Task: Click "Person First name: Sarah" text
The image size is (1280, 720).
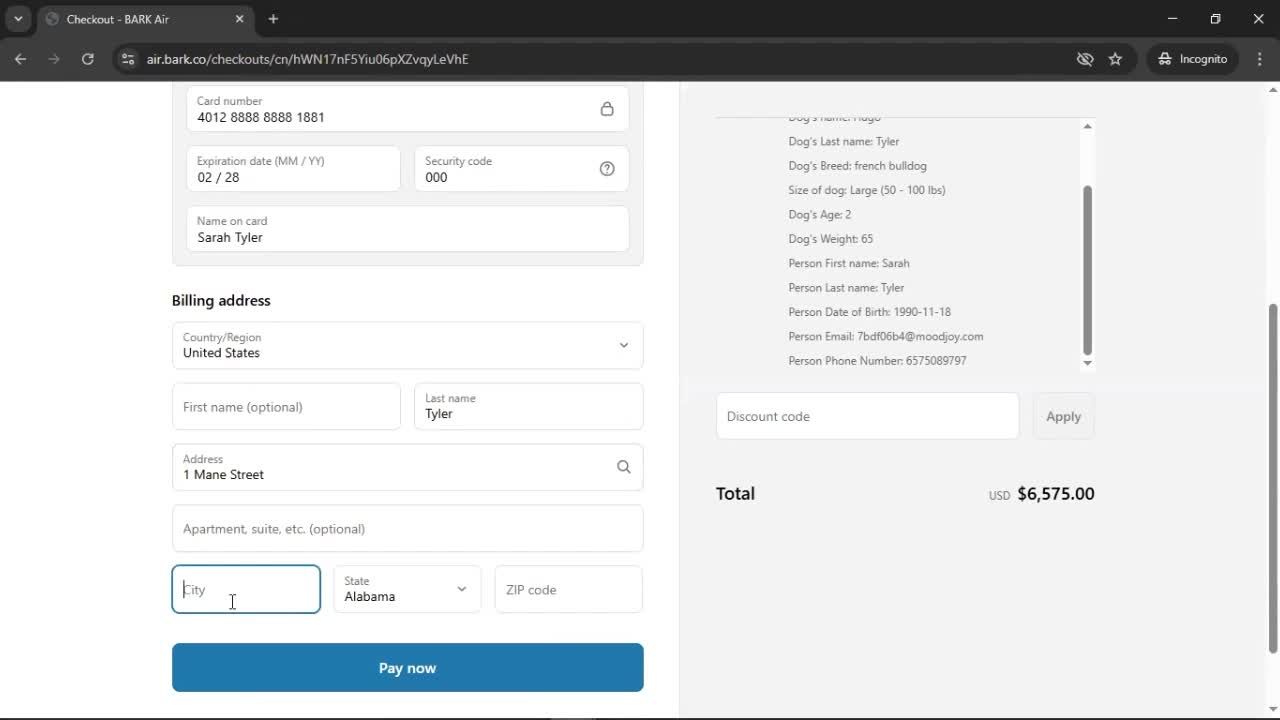Action: click(x=848, y=263)
